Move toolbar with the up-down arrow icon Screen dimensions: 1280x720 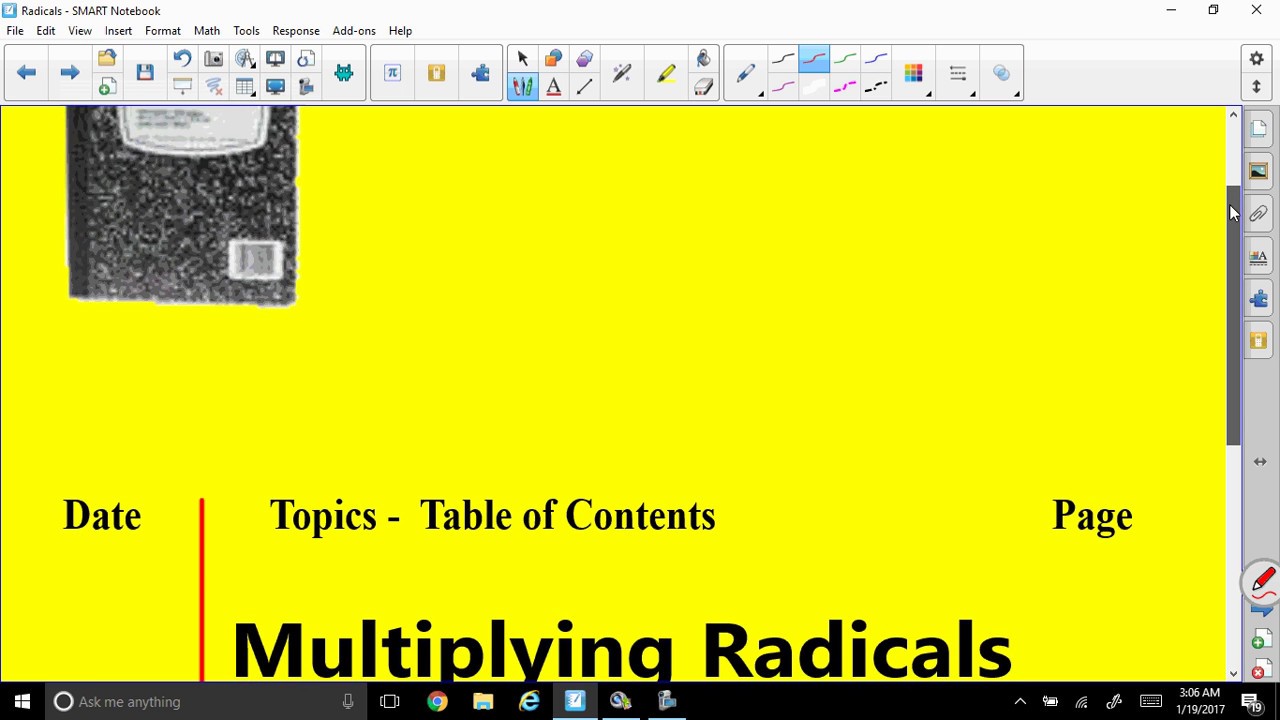coord(1257,87)
